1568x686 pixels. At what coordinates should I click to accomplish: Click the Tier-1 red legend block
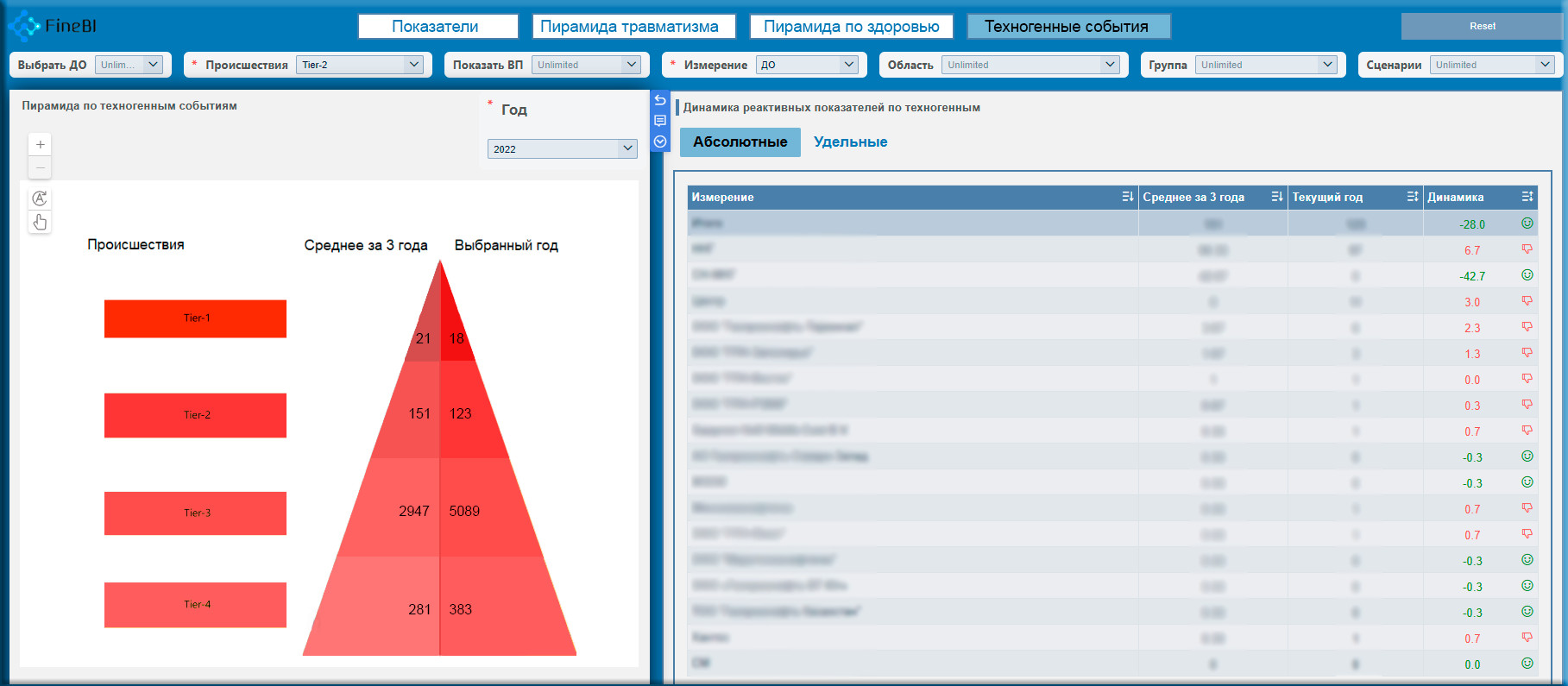195,318
